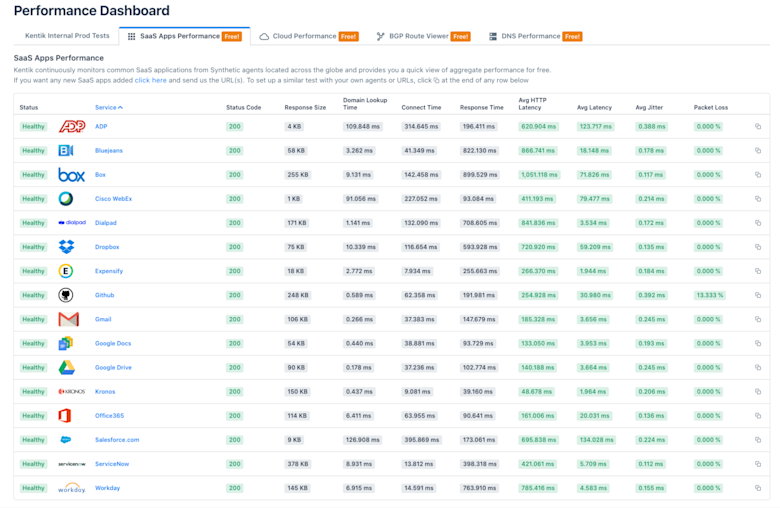780x508 pixels.
Task: Click the Gmail envelope logo
Action: [69, 319]
